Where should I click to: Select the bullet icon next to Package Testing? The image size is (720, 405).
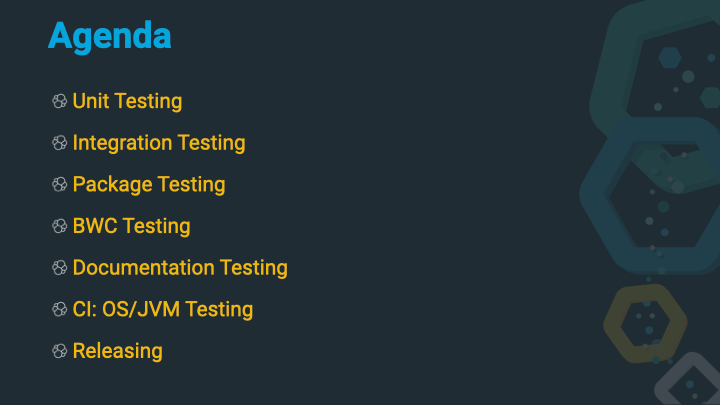click(x=60, y=185)
